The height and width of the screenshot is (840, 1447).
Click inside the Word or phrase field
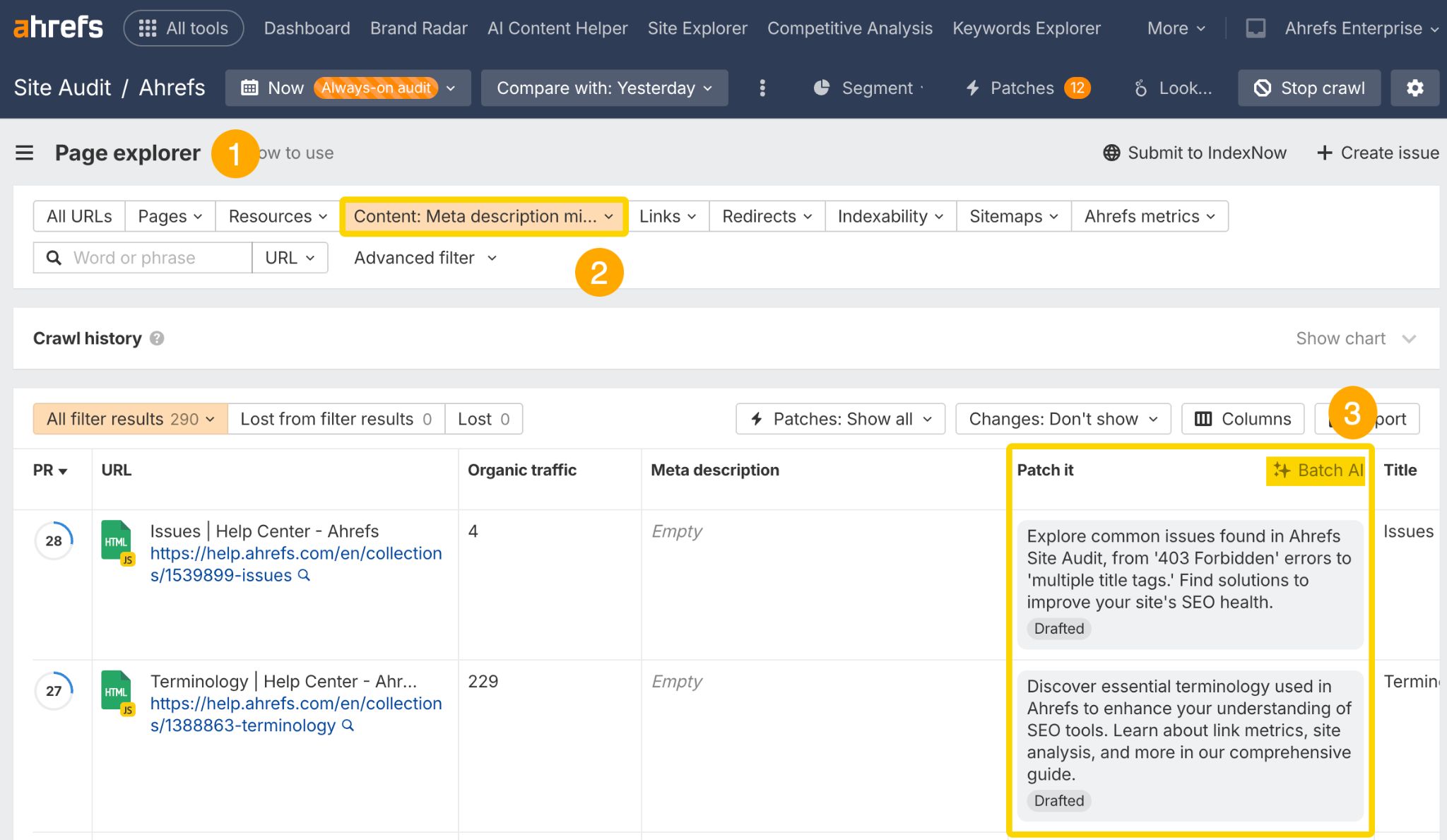click(141, 257)
